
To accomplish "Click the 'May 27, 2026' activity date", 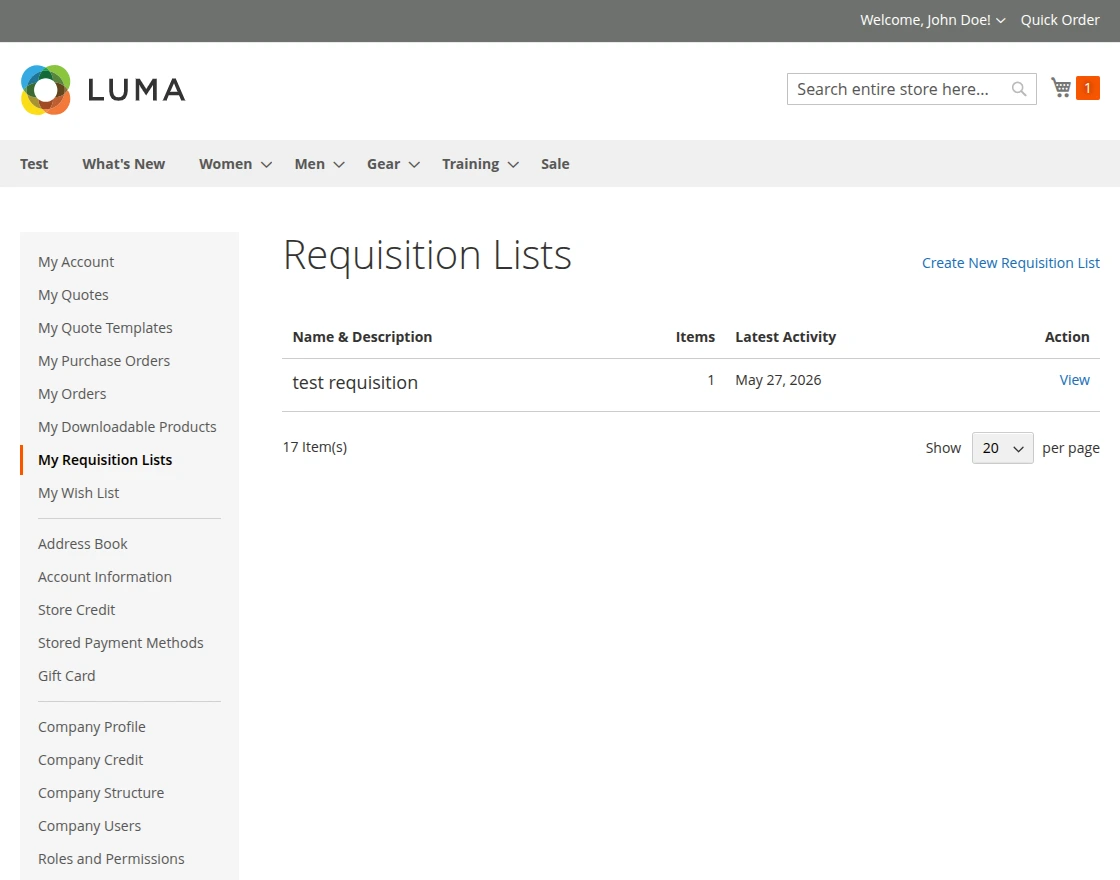I will tap(778, 380).
